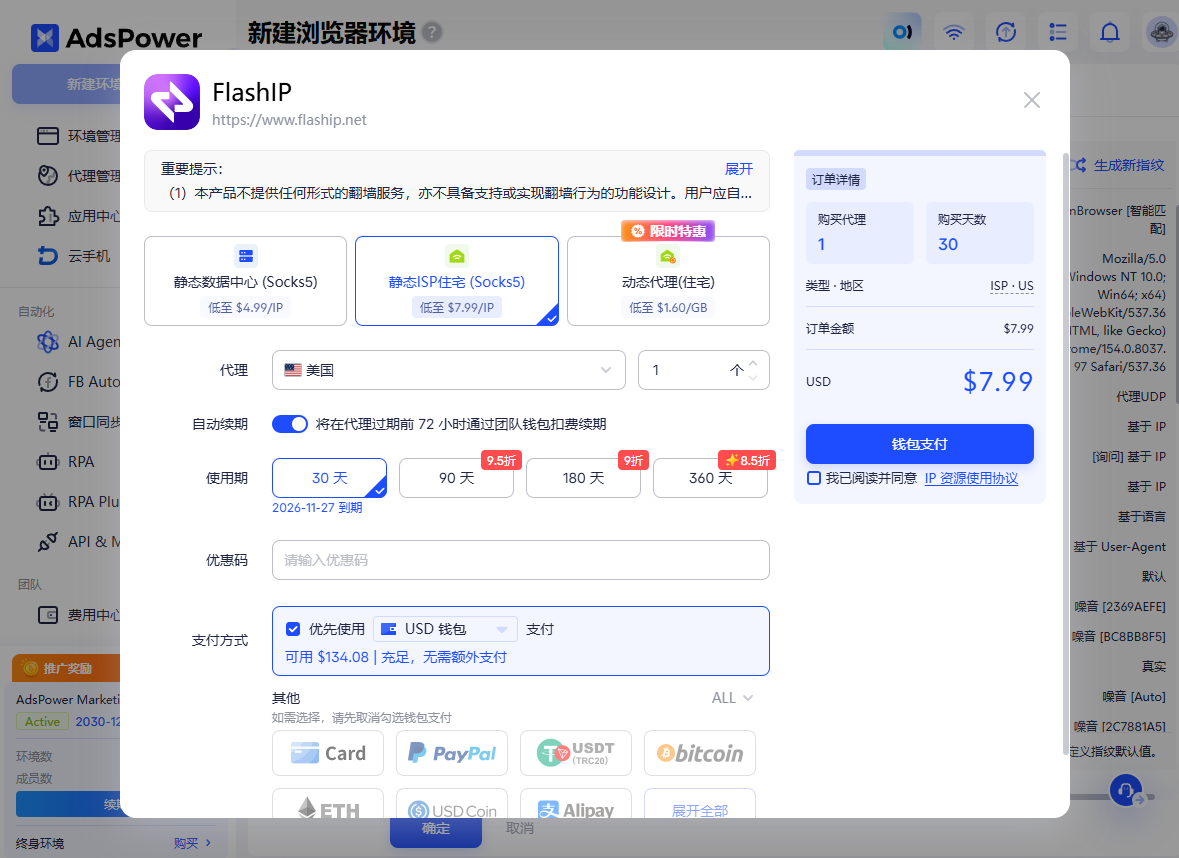Click the 窗口同步 sidebar icon
The height and width of the screenshot is (858, 1179).
[48, 422]
